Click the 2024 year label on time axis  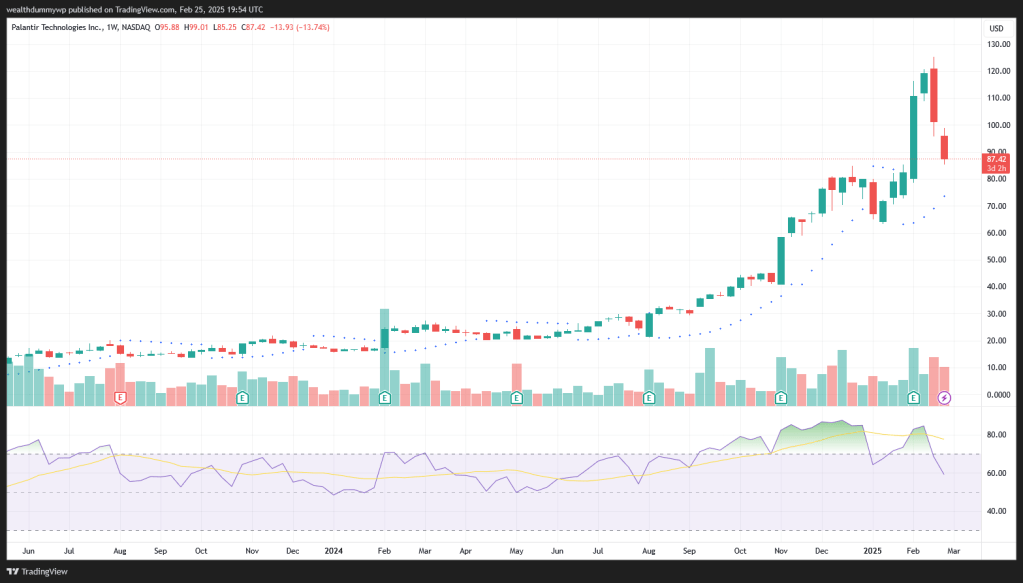click(335, 551)
